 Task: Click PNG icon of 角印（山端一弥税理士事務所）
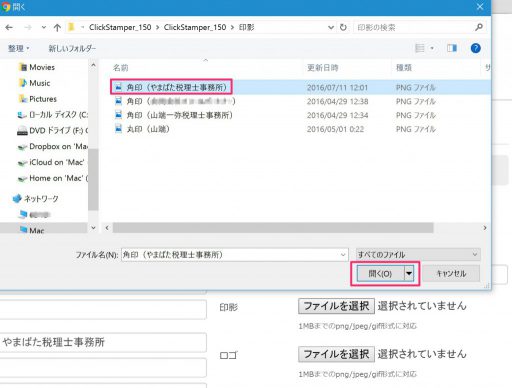click(x=118, y=115)
